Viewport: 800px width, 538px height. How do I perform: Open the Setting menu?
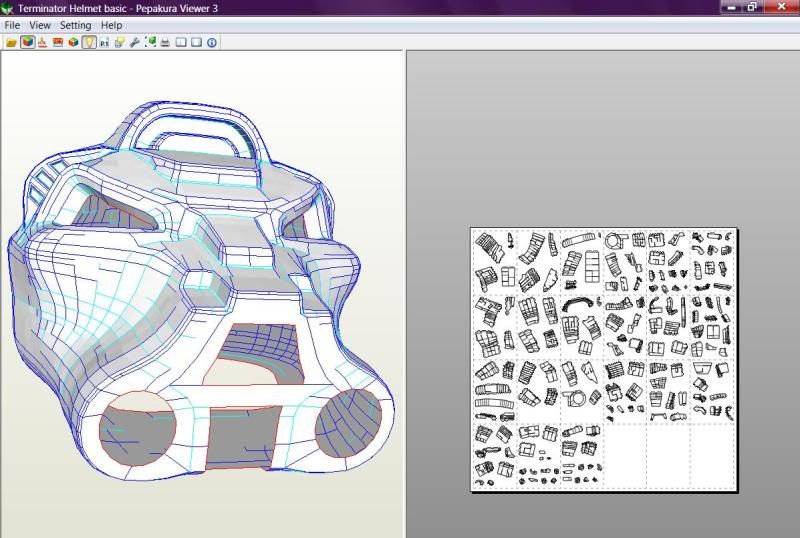click(76, 25)
